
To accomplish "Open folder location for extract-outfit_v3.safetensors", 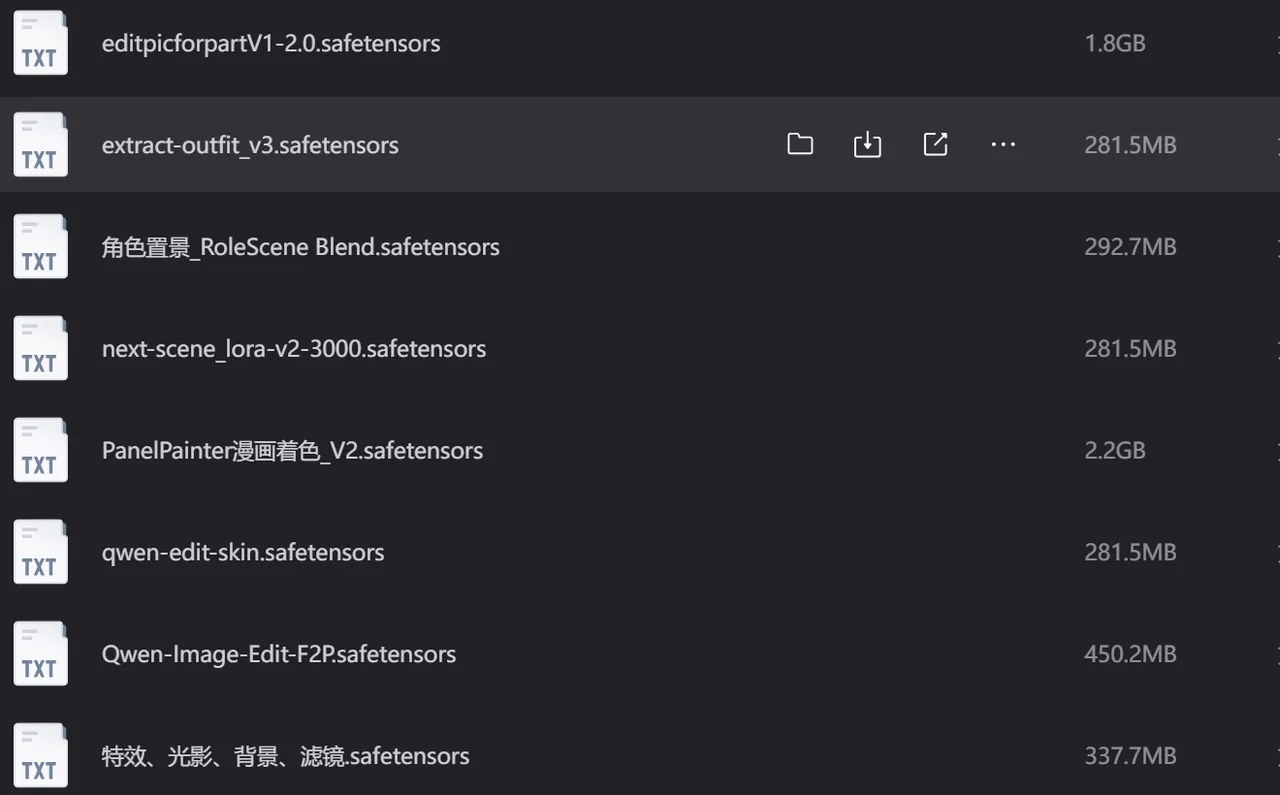I will click(x=800, y=145).
